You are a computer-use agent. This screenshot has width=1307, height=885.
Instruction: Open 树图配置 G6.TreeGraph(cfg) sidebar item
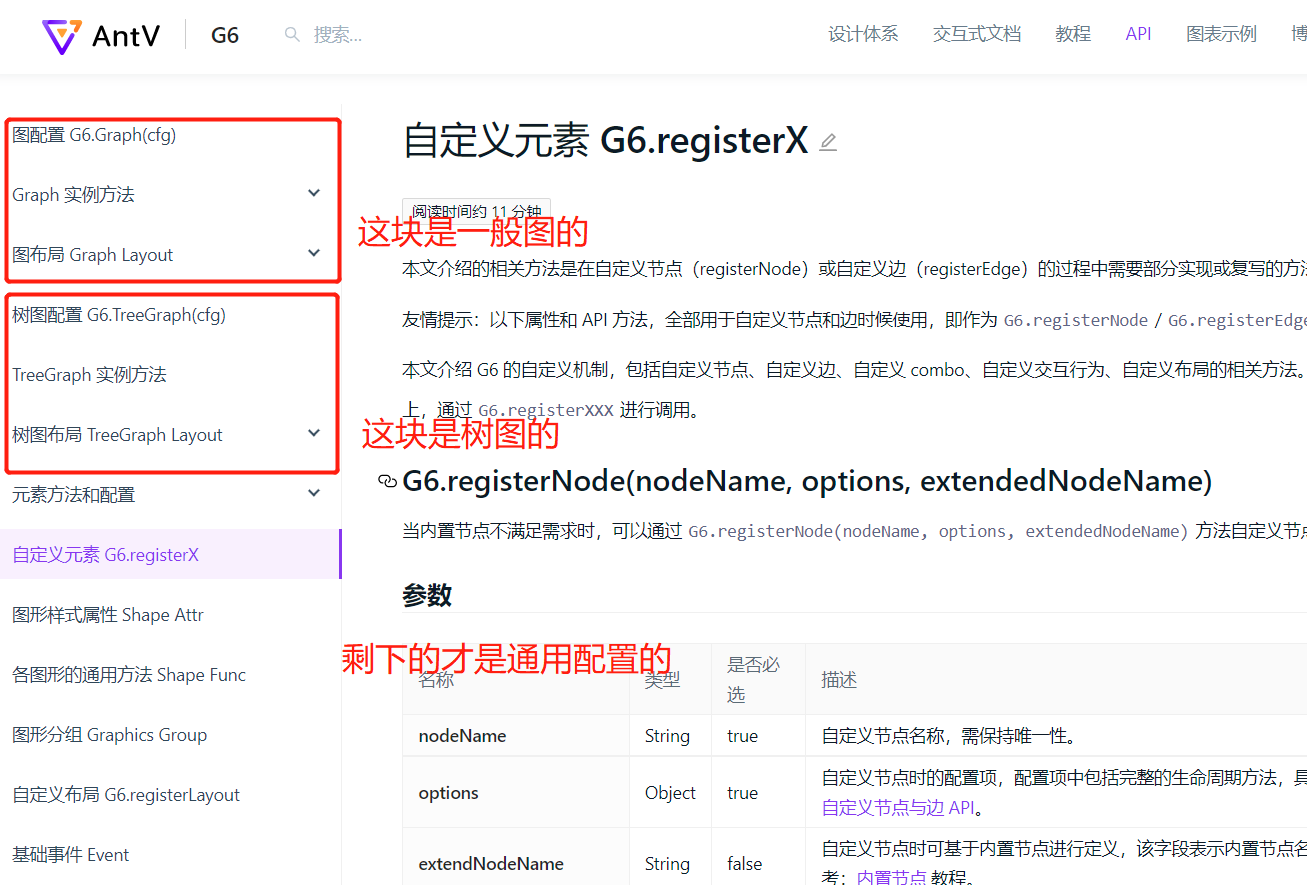tap(119, 315)
